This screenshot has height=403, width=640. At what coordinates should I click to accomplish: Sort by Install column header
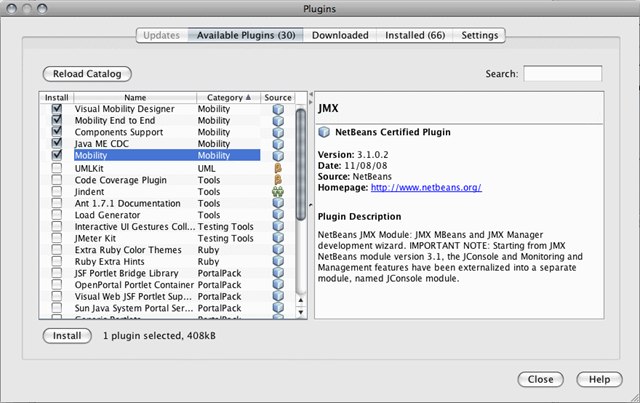pyautogui.click(x=56, y=98)
